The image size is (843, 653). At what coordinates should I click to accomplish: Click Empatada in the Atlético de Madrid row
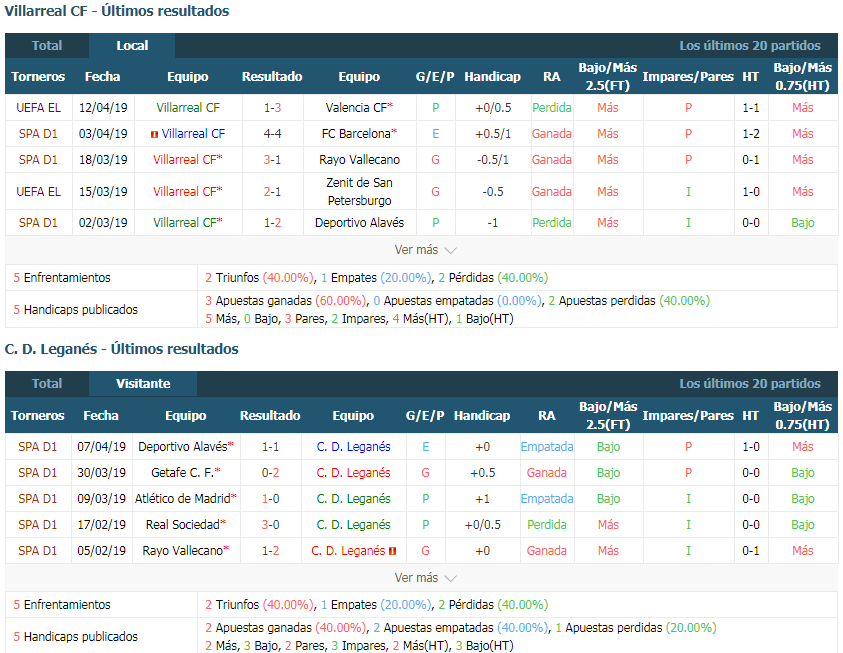click(547, 499)
